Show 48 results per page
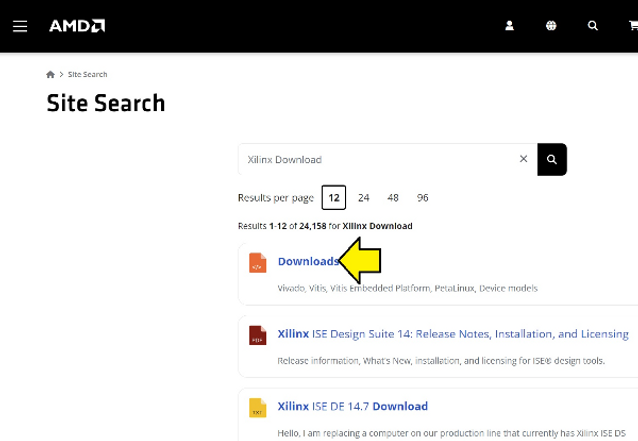This screenshot has height=441, width=638. point(393,198)
